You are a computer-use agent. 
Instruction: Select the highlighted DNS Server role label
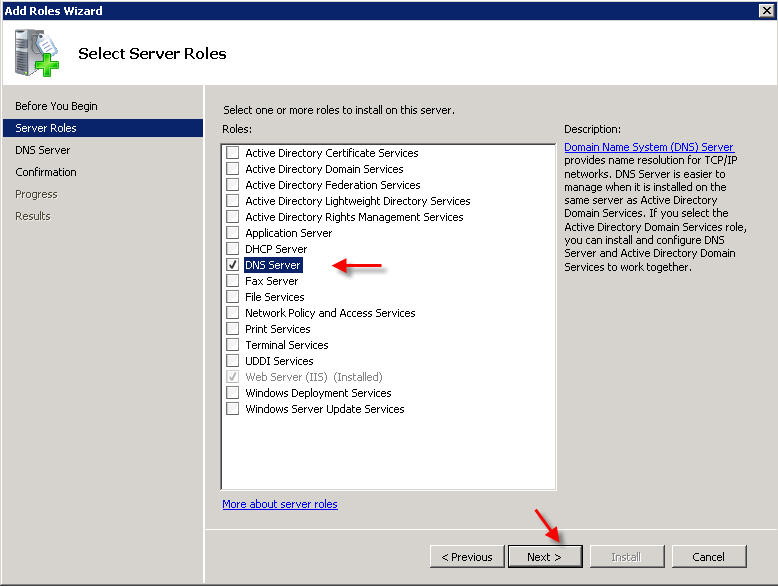coord(273,265)
